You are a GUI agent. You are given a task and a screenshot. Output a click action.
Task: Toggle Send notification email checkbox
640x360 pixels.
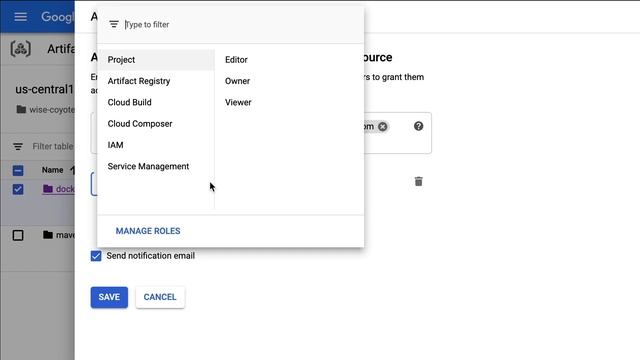[96, 256]
